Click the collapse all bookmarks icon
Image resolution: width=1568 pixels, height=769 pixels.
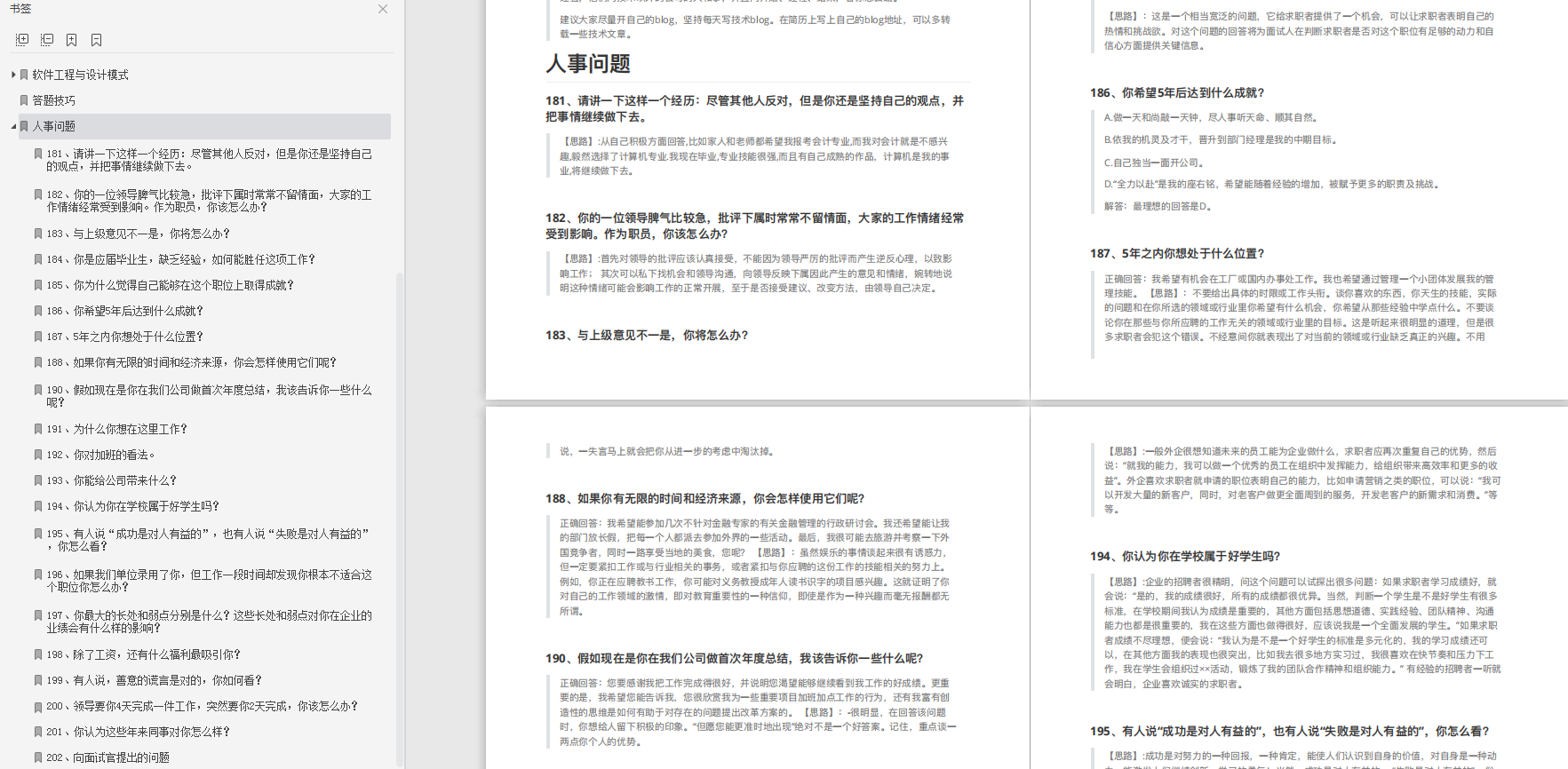click(x=47, y=40)
